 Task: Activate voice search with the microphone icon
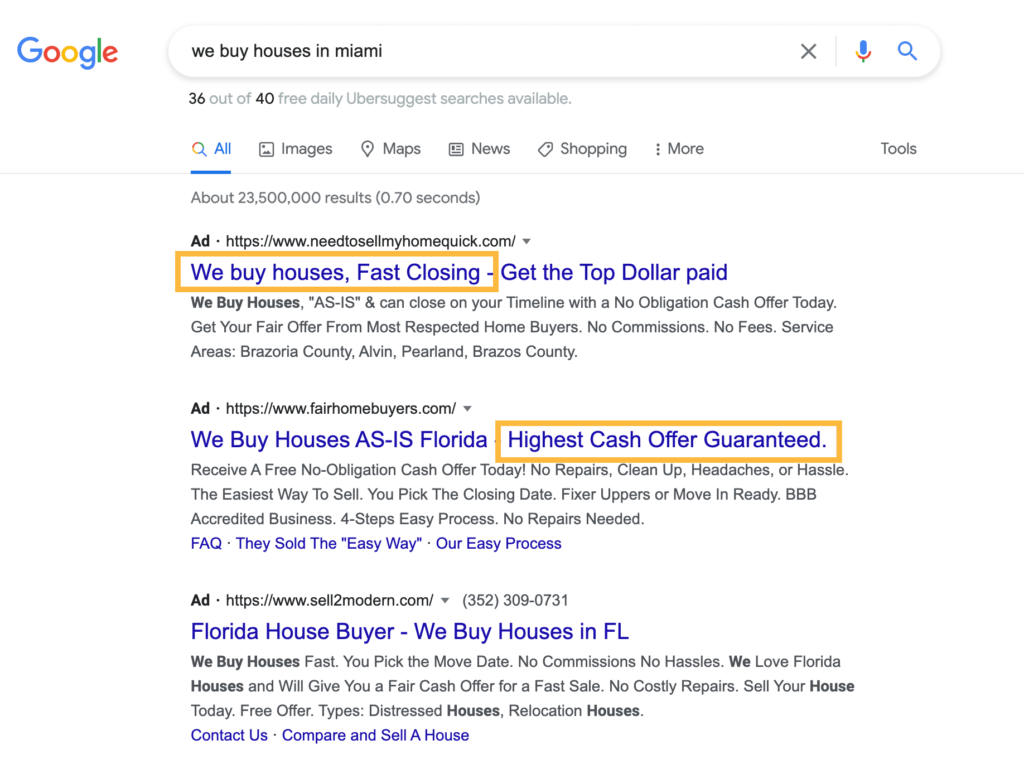point(862,51)
